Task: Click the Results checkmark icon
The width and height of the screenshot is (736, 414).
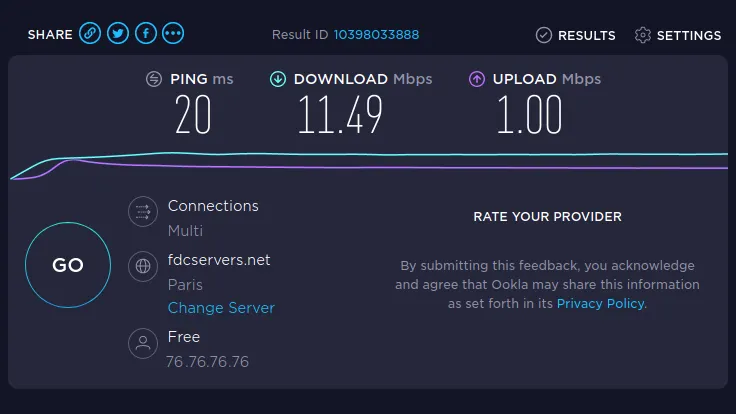Action: pos(544,35)
